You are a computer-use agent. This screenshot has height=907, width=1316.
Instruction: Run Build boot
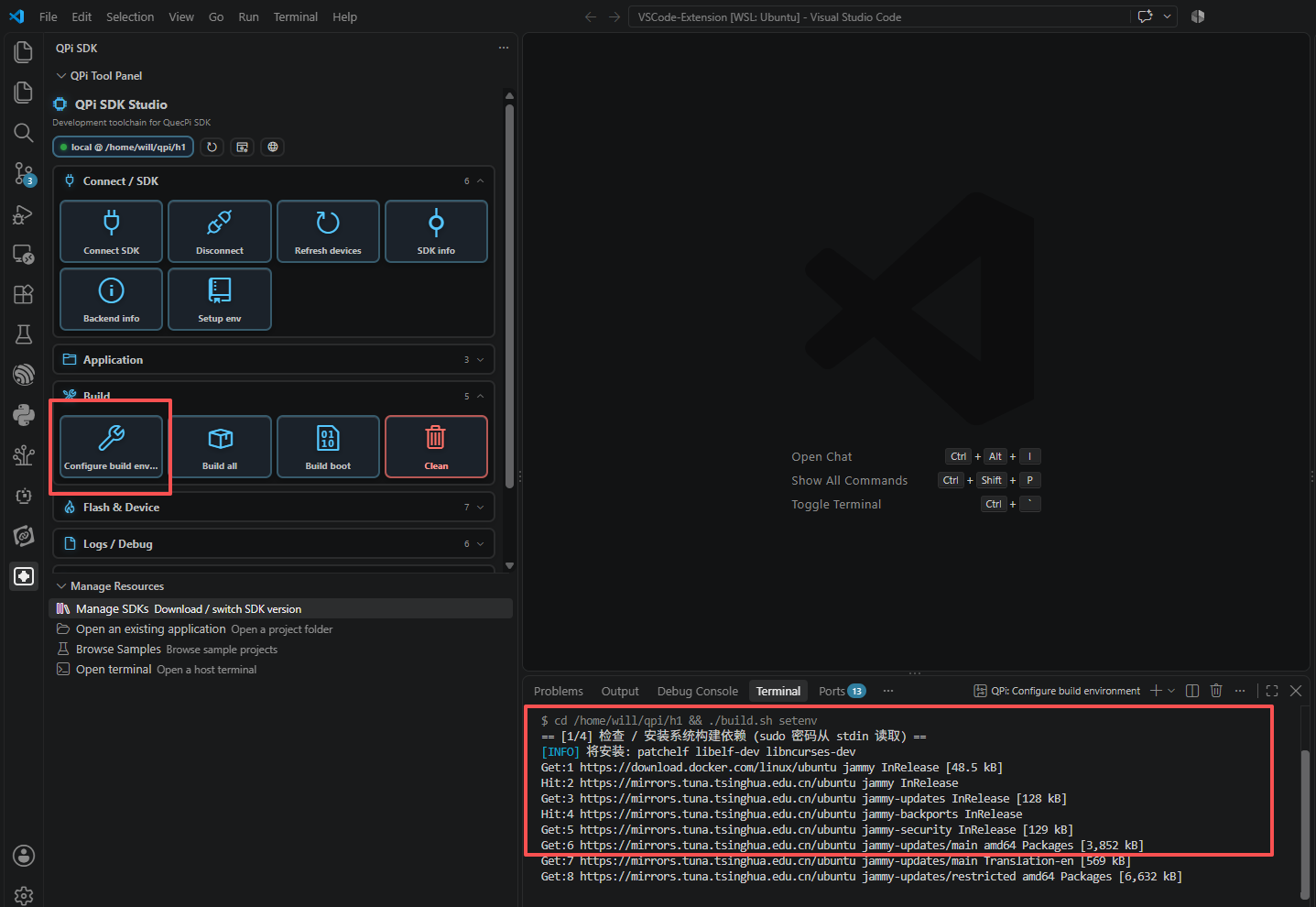[x=328, y=447]
